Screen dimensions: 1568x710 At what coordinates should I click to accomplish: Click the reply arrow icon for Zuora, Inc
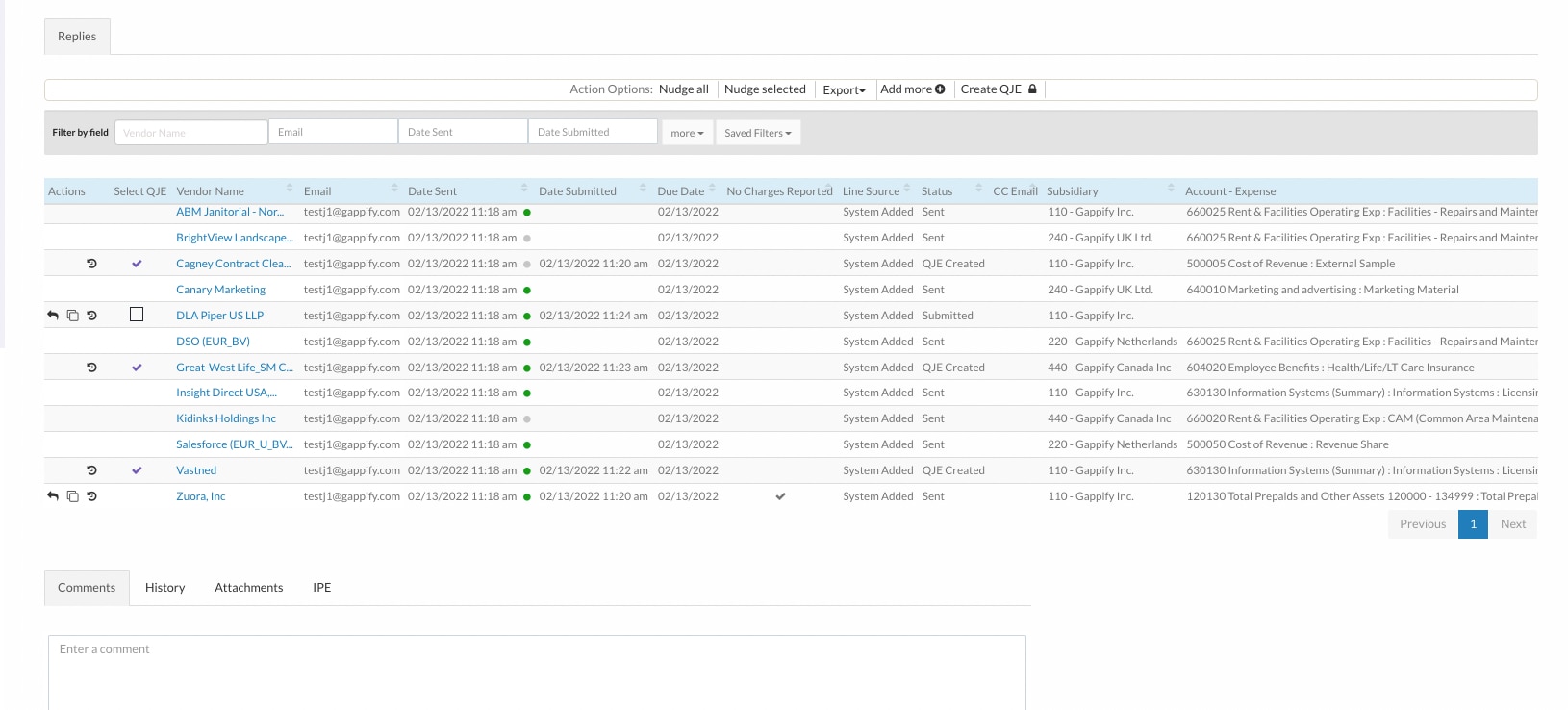[x=53, y=496]
